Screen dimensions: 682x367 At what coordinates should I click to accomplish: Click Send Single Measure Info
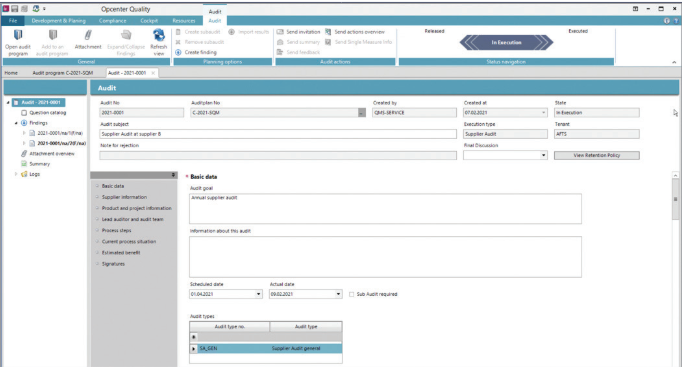(x=358, y=42)
